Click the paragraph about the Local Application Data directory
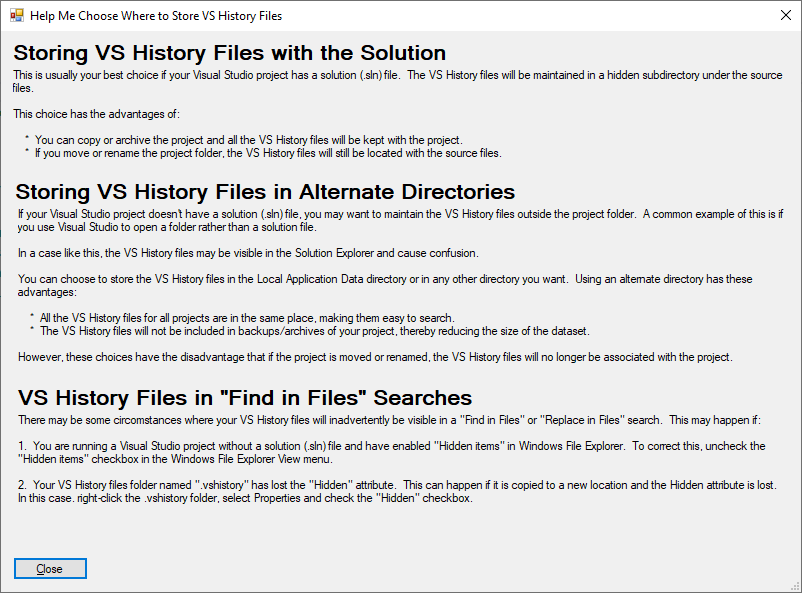 tap(385, 285)
